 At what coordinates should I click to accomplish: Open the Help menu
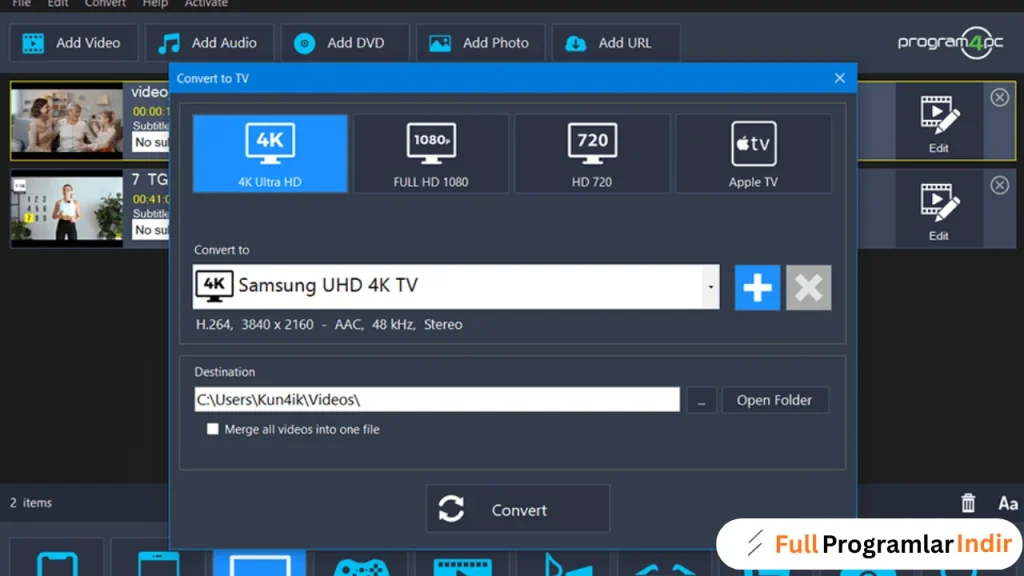pyautogui.click(x=155, y=4)
